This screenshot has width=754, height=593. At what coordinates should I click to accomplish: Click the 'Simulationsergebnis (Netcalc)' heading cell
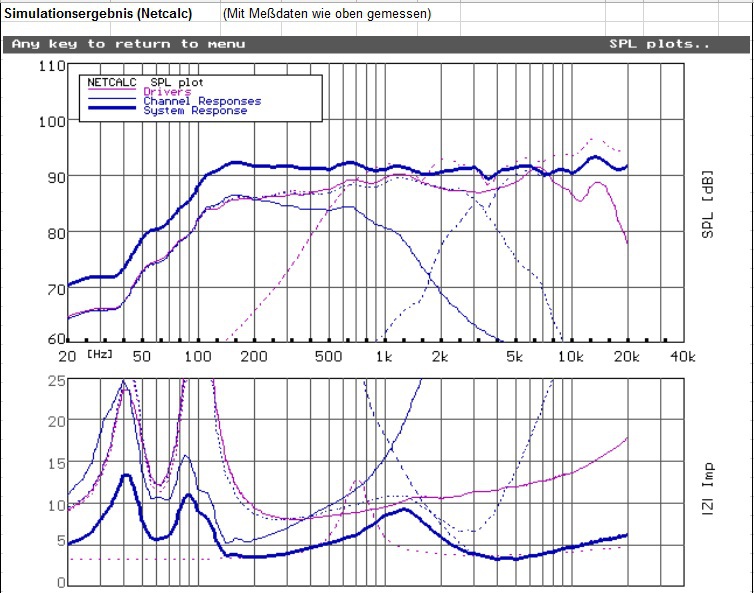click(99, 14)
